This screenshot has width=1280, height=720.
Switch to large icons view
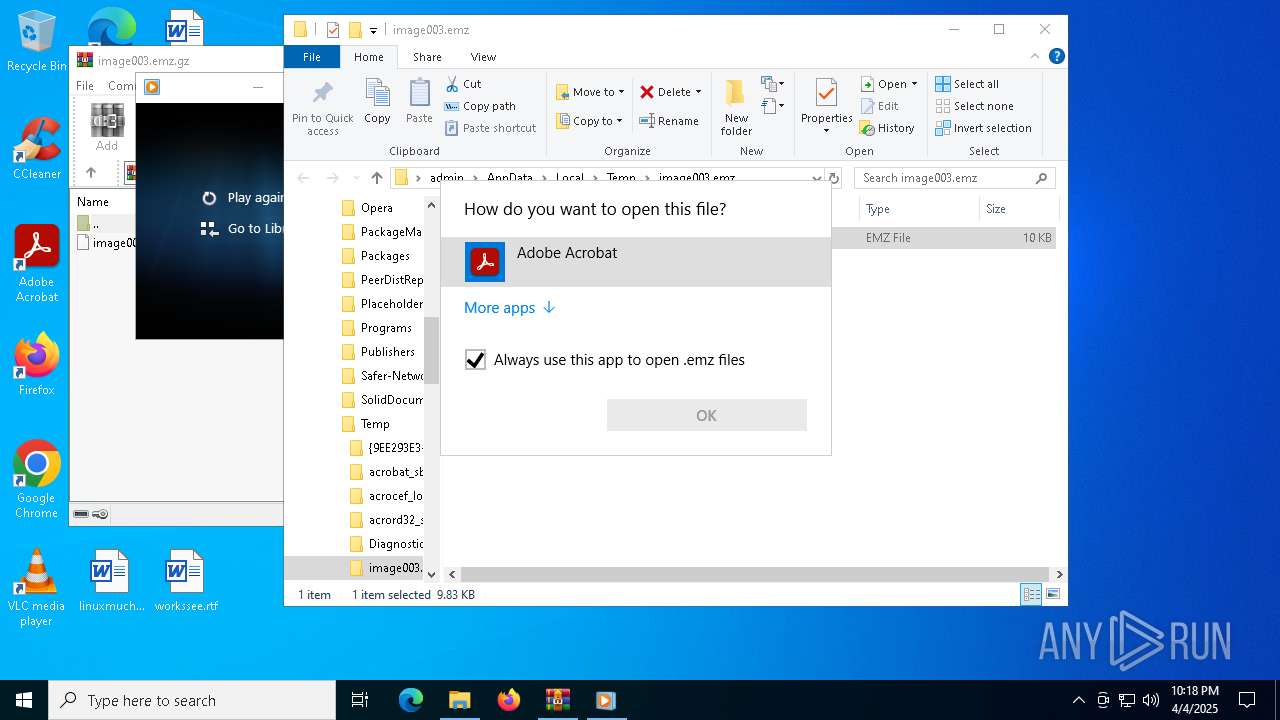pyautogui.click(x=1052, y=594)
